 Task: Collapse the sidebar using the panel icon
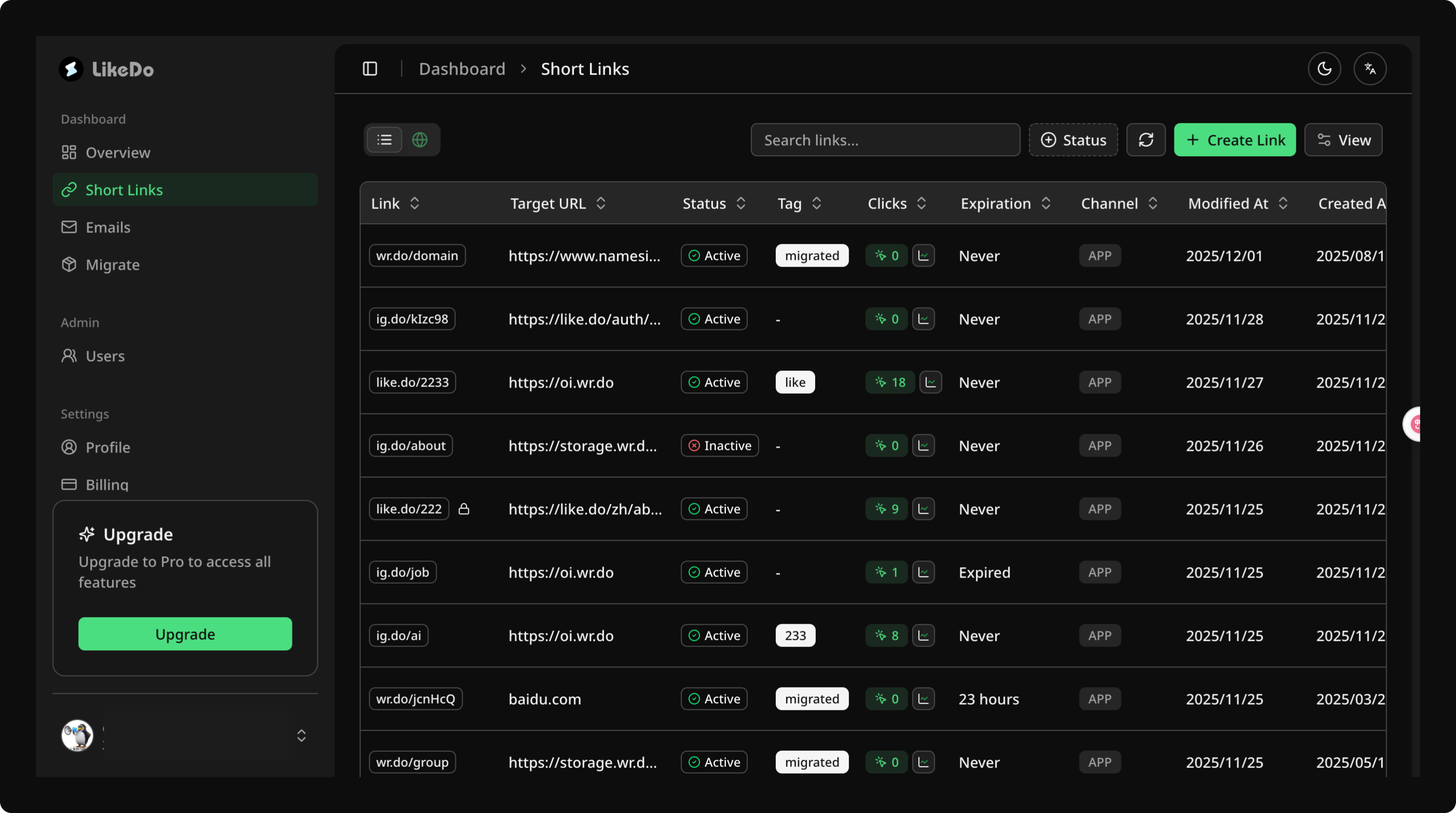pos(370,68)
